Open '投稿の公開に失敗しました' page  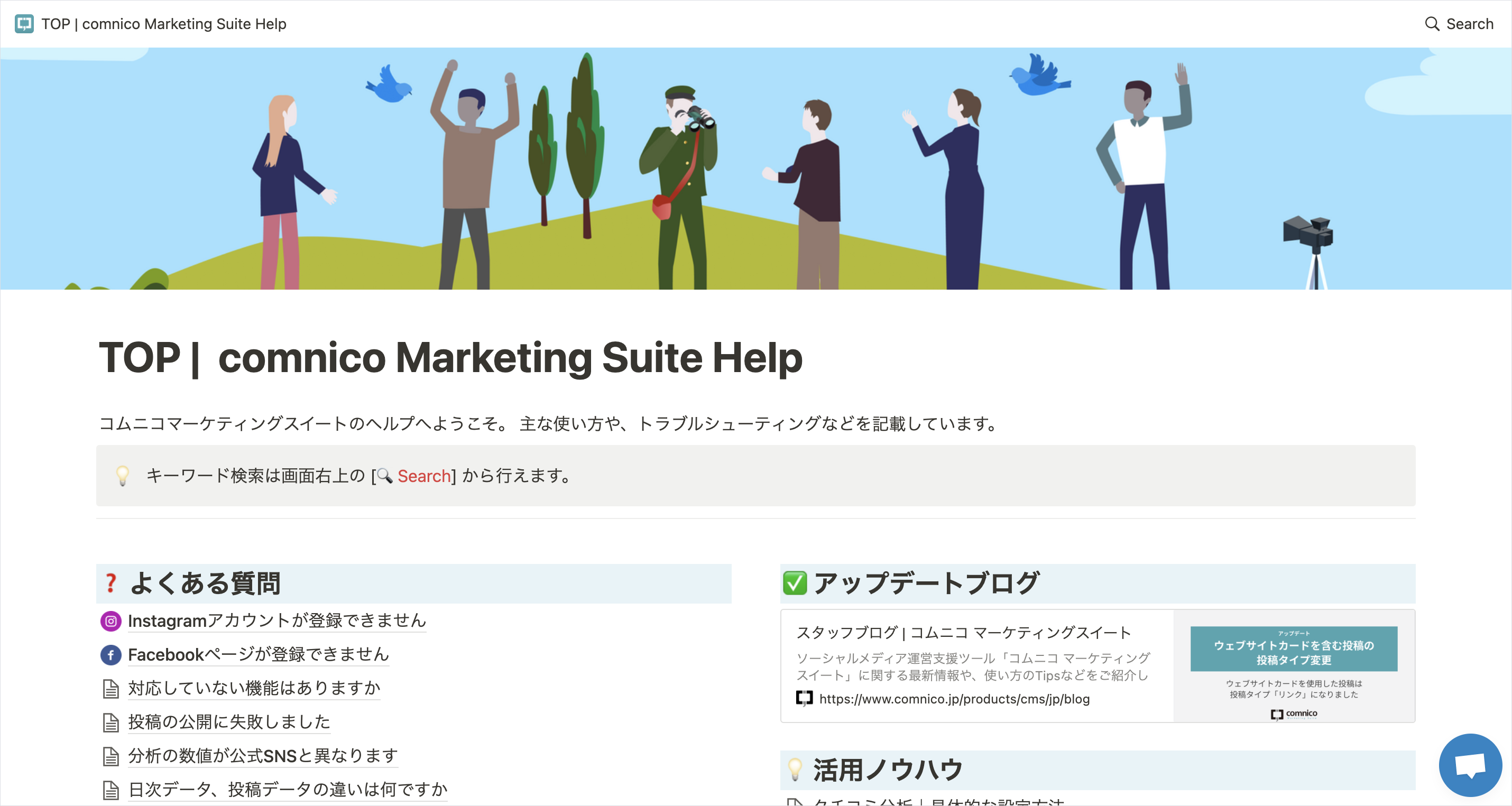(x=229, y=722)
